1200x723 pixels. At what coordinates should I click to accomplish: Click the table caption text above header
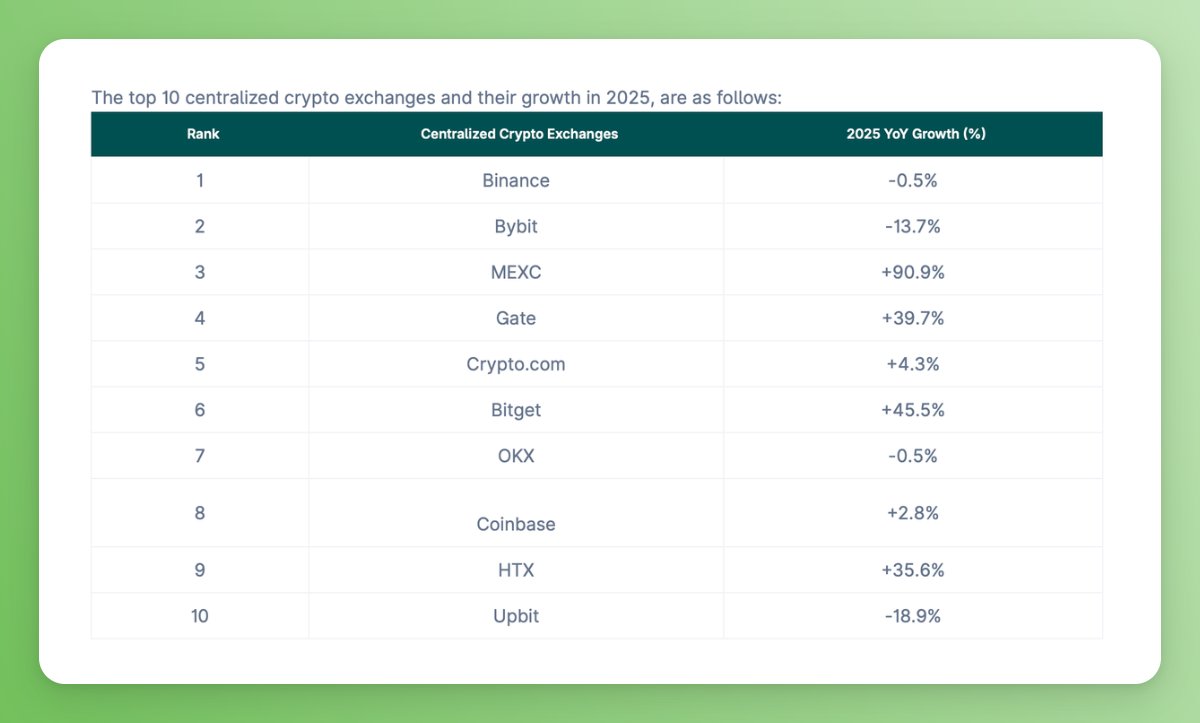[x=435, y=98]
